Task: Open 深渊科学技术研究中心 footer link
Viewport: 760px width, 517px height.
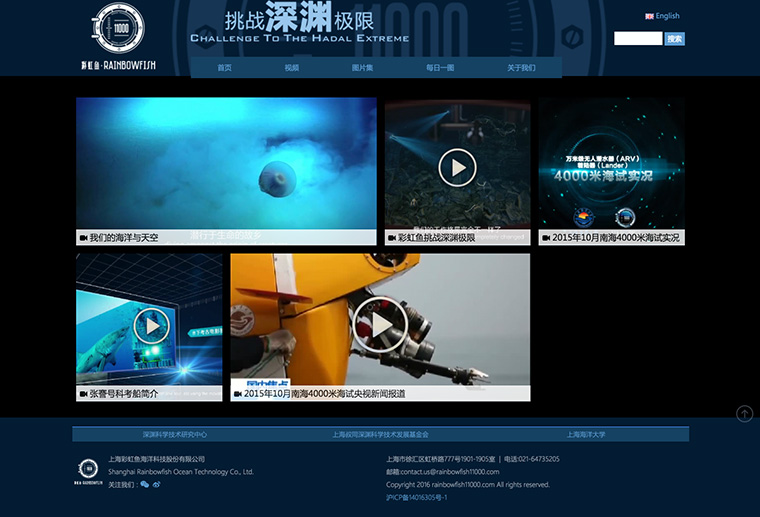Action: click(x=174, y=435)
